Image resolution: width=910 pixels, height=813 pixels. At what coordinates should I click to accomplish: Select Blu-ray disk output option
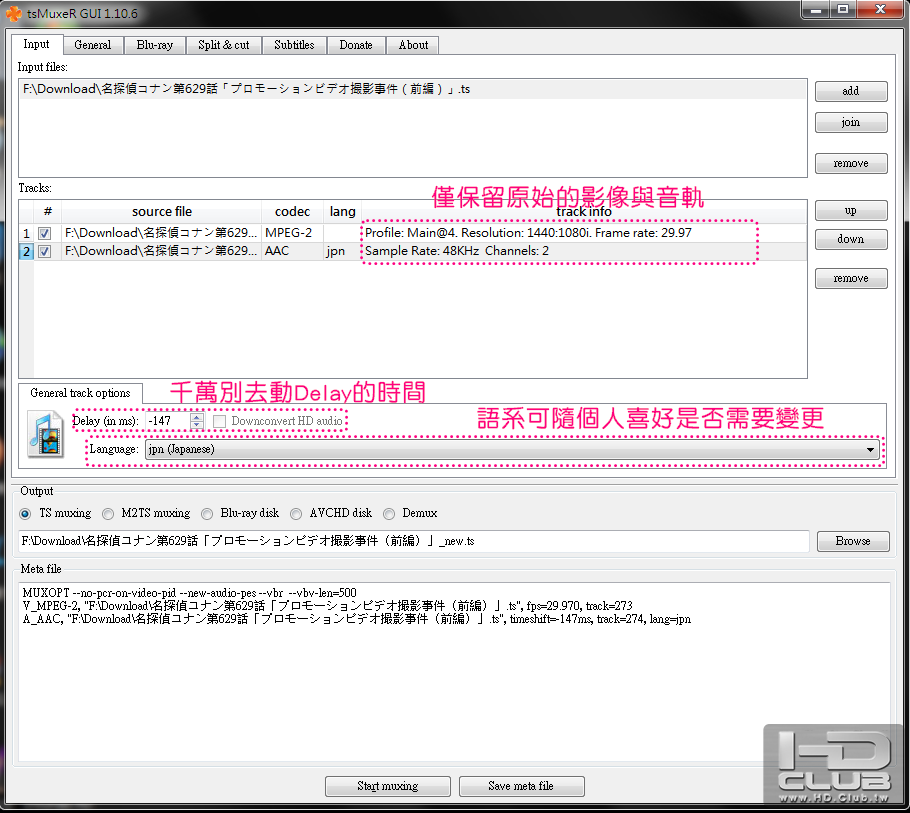(207, 514)
